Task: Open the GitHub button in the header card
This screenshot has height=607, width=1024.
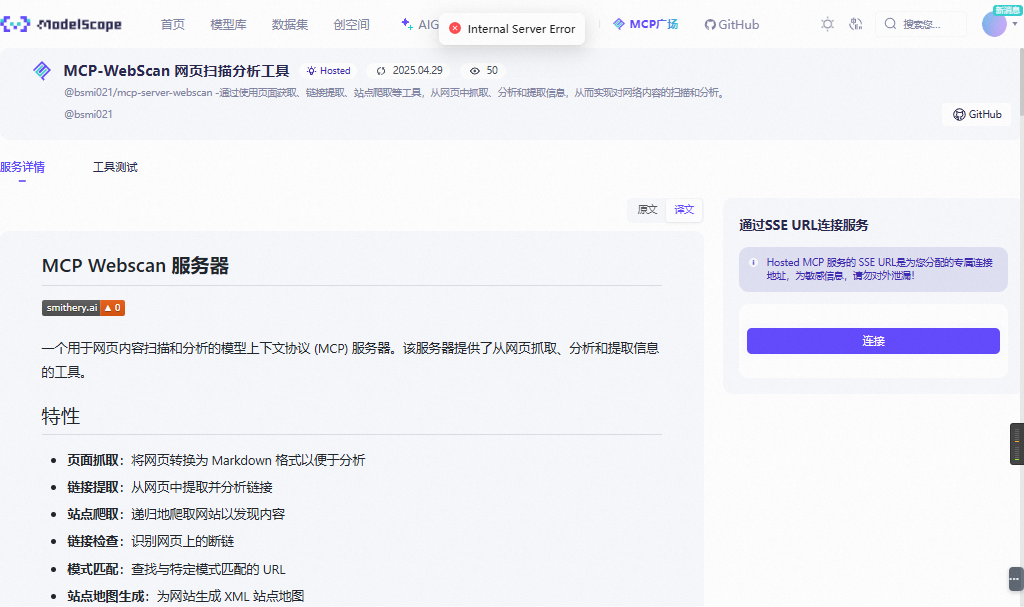Action: [x=977, y=114]
